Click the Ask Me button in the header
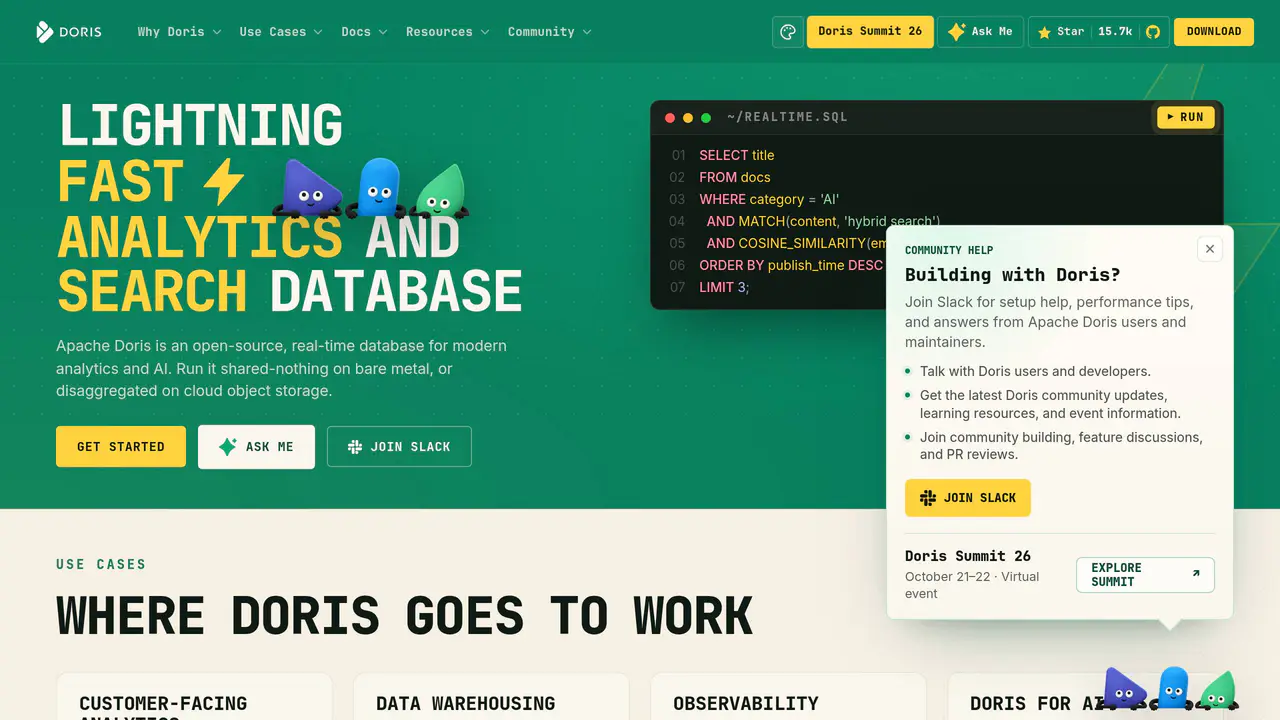This screenshot has height=720, width=1280. click(x=980, y=32)
